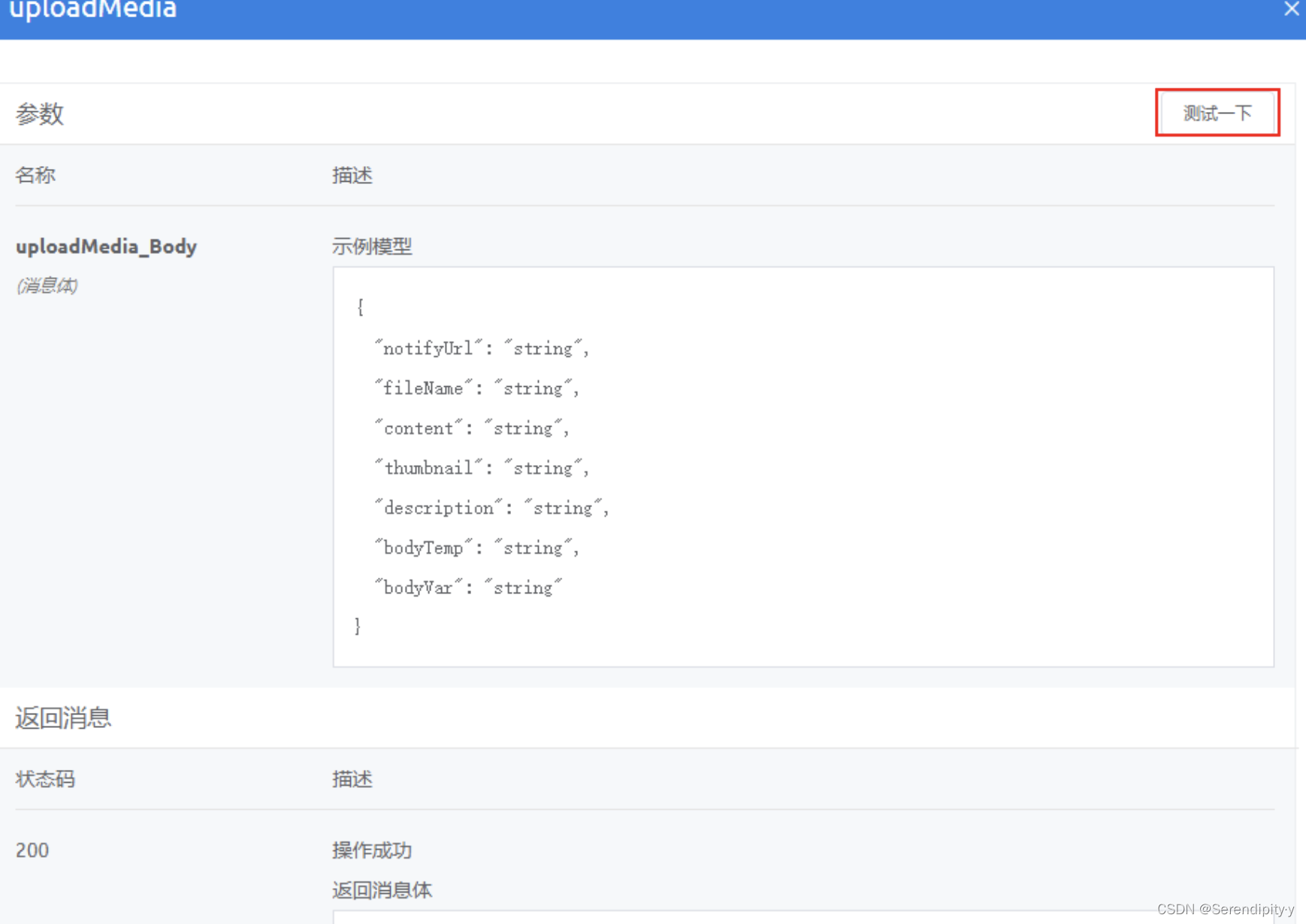Click 描述 header in 参数 table
1306x924 pixels.
(352, 175)
